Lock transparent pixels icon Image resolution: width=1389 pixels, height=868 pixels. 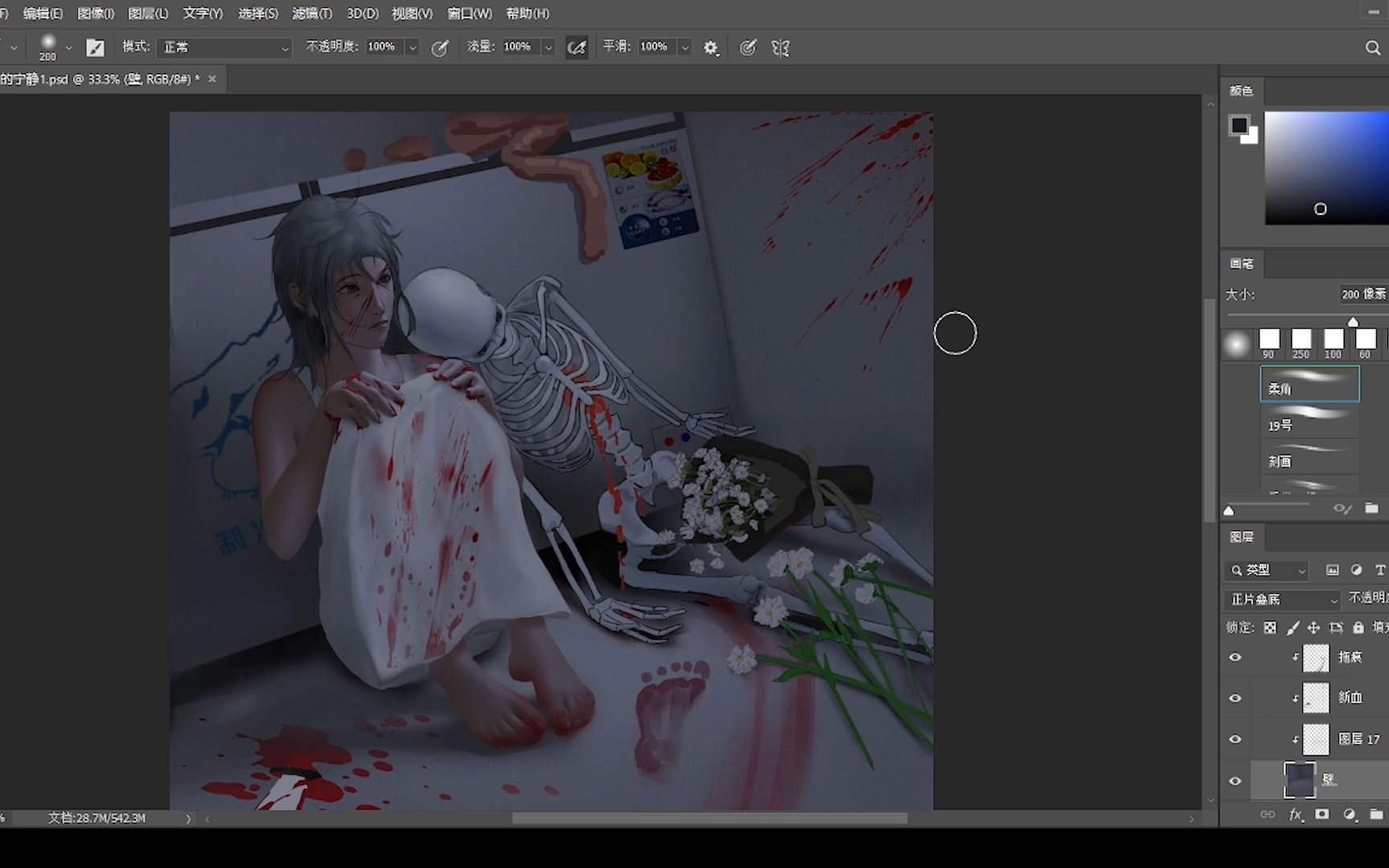point(1269,628)
